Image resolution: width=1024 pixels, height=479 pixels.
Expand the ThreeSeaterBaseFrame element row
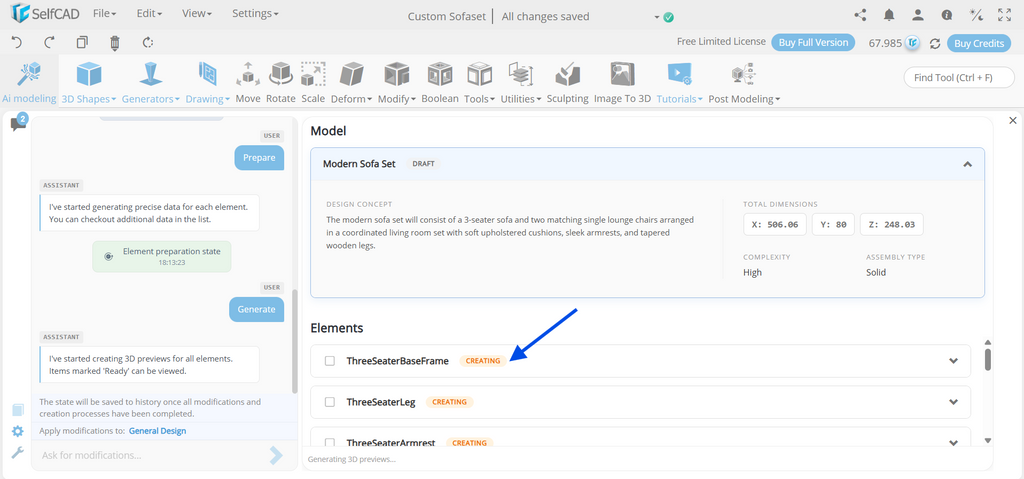(x=953, y=361)
